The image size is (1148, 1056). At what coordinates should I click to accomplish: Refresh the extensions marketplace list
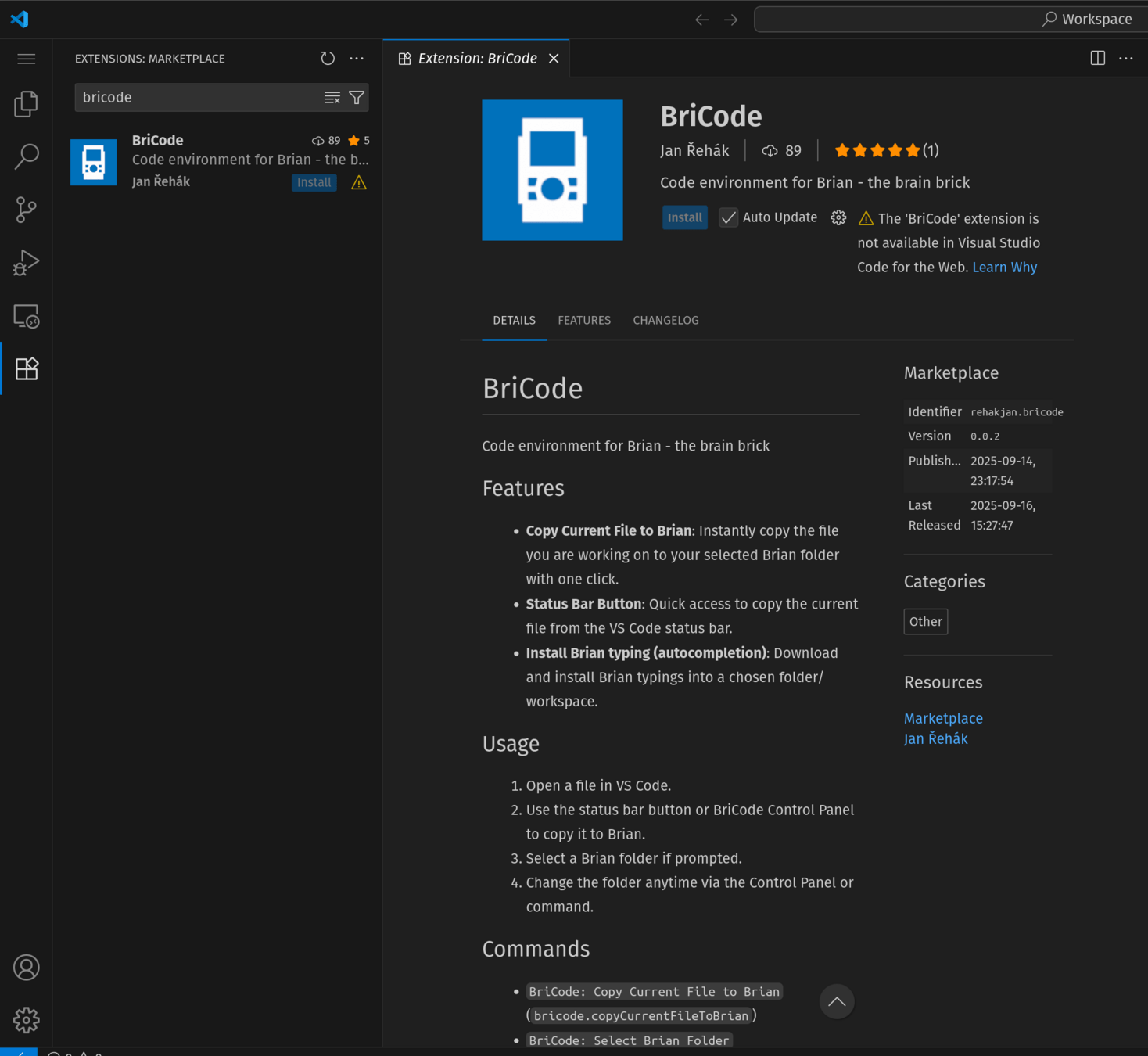click(328, 59)
